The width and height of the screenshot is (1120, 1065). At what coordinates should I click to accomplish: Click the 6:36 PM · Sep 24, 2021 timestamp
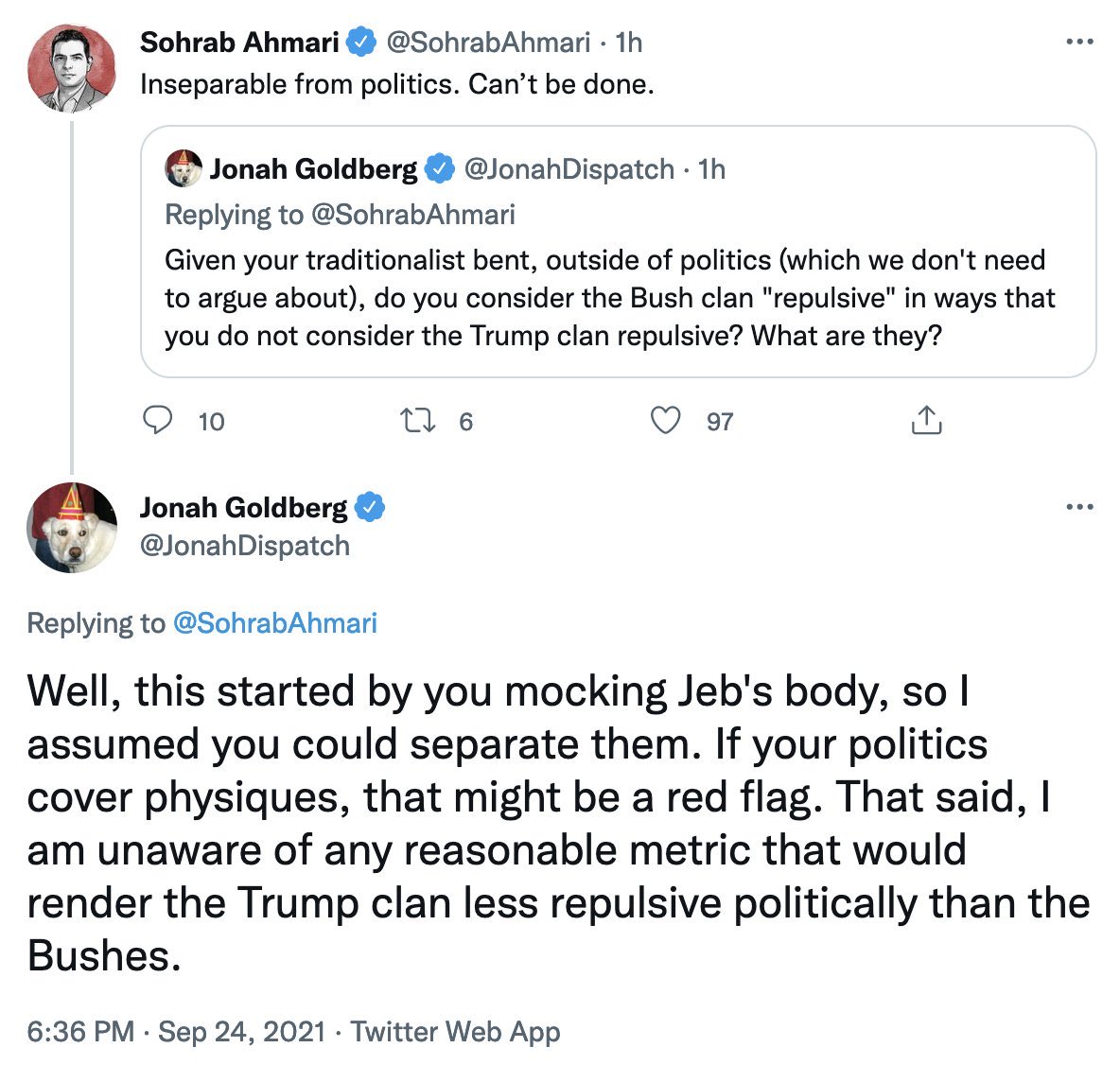coord(176,1031)
